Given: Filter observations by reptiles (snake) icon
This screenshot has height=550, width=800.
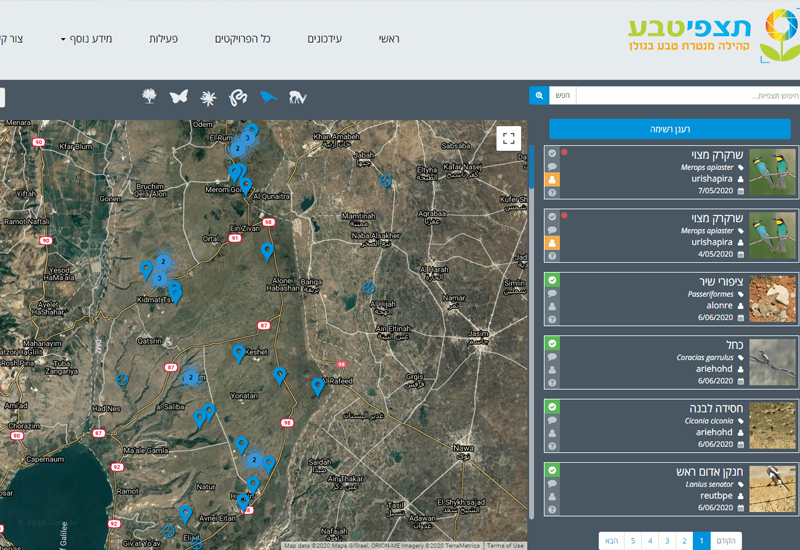Looking at the screenshot, I should click(x=238, y=96).
